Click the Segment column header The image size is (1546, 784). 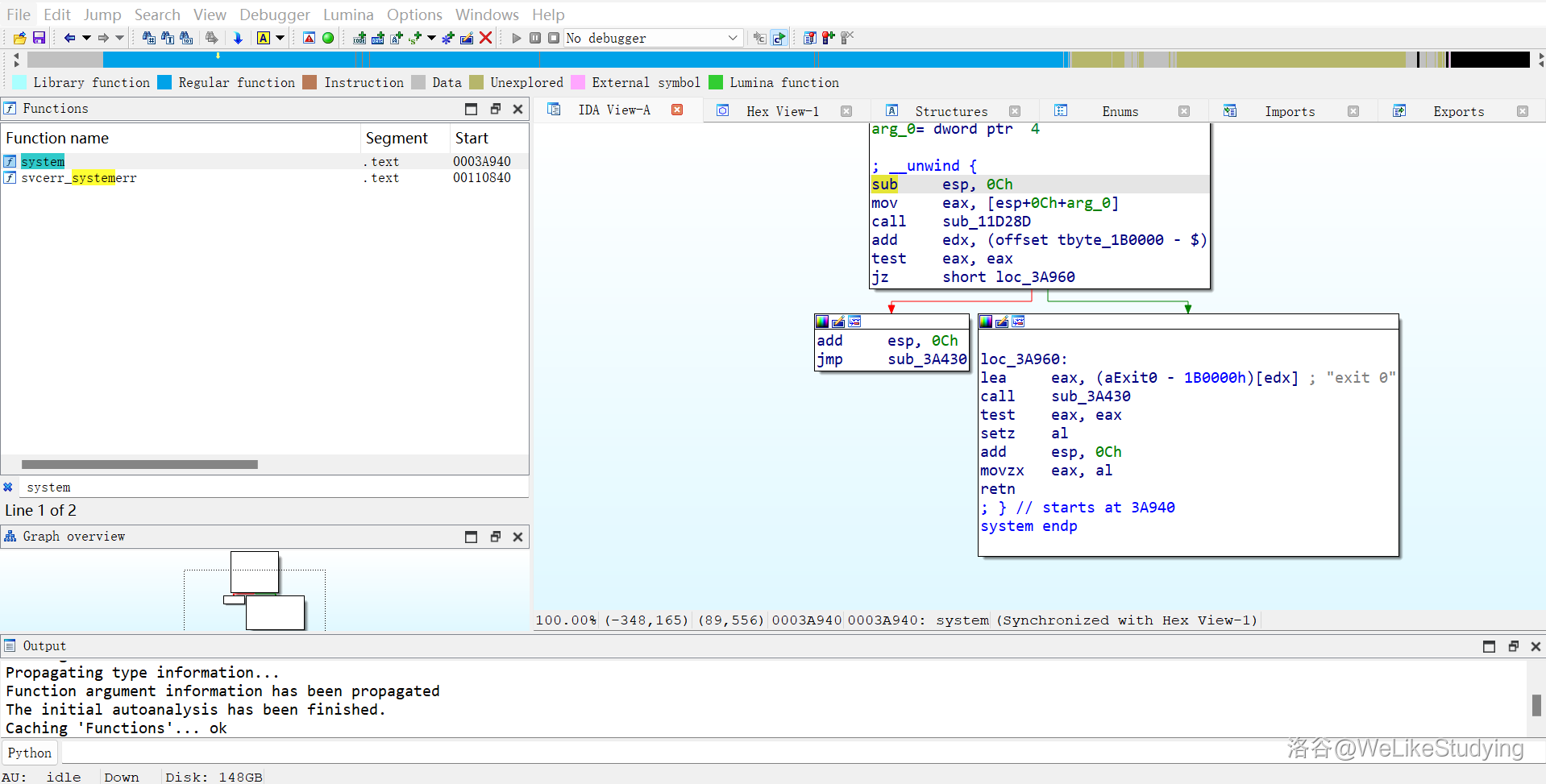(397, 138)
